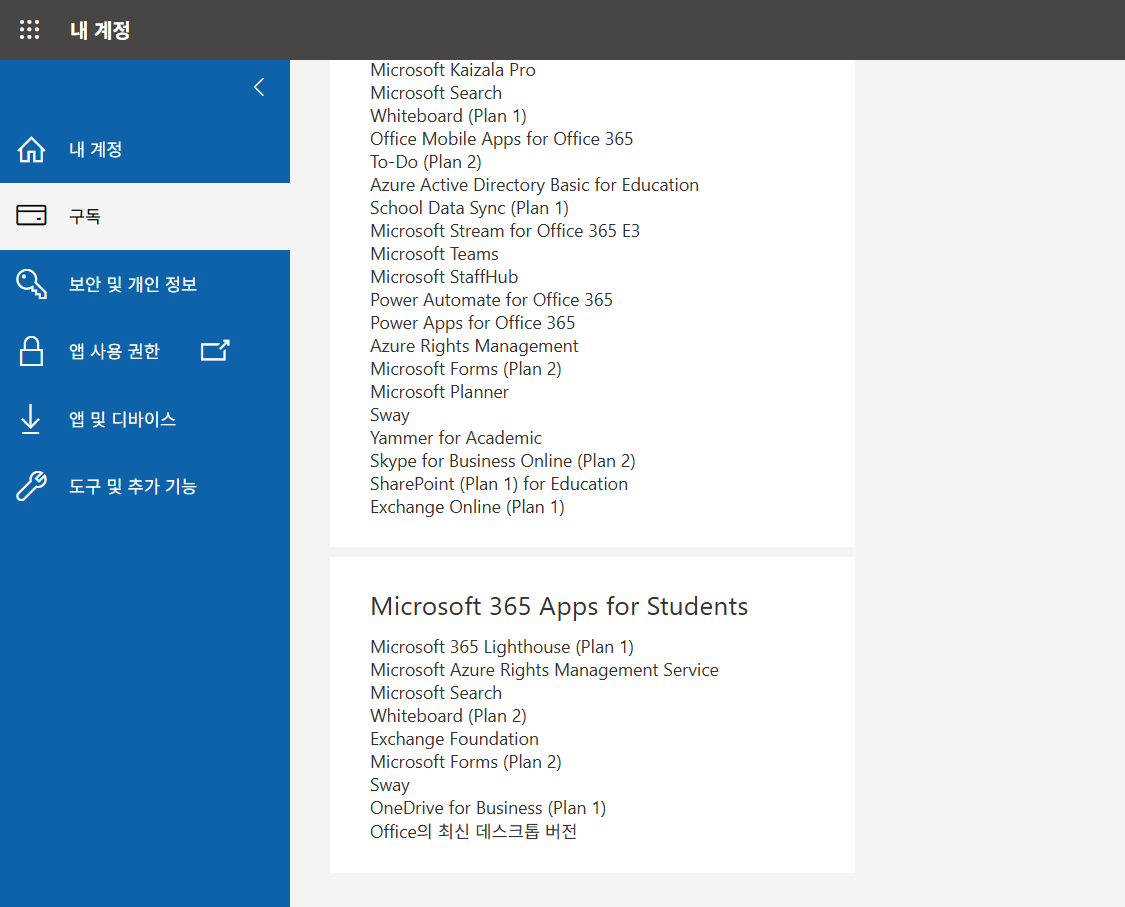Click OneDrive for Business (Plan 1)
Viewport: 1125px width, 907px height.
pos(488,807)
